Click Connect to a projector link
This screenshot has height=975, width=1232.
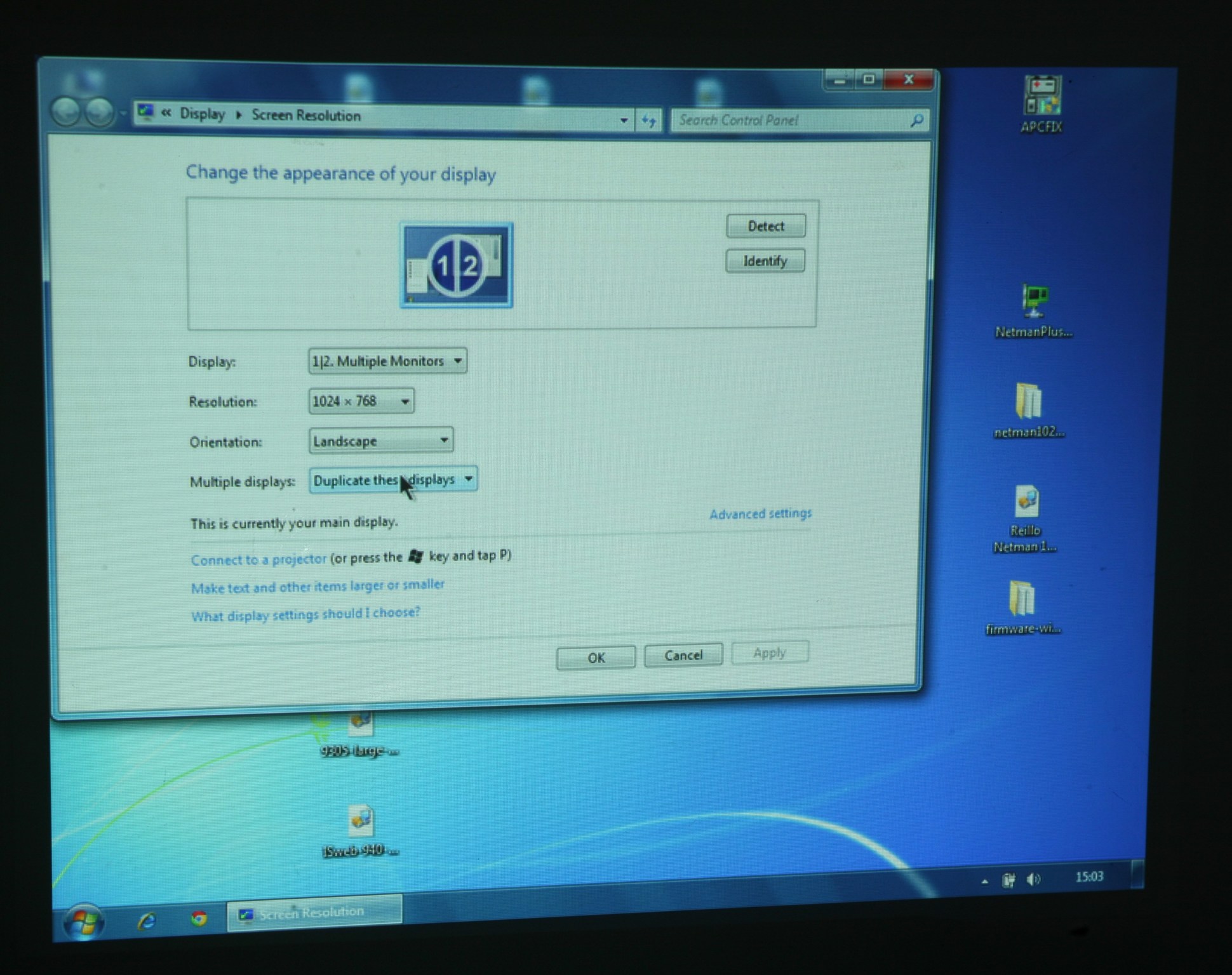click(258, 559)
